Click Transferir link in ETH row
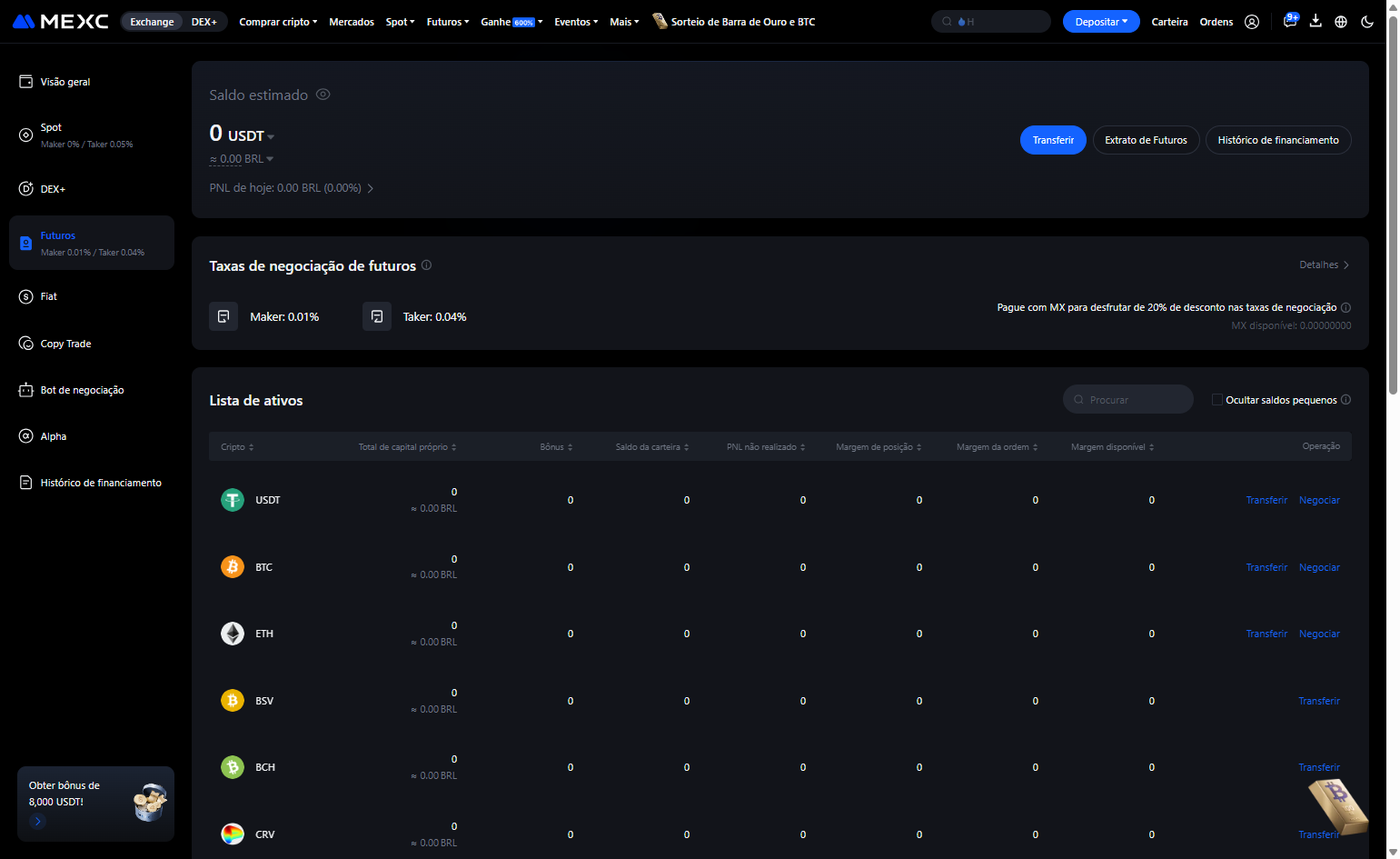Image resolution: width=1400 pixels, height=859 pixels. [x=1266, y=634]
